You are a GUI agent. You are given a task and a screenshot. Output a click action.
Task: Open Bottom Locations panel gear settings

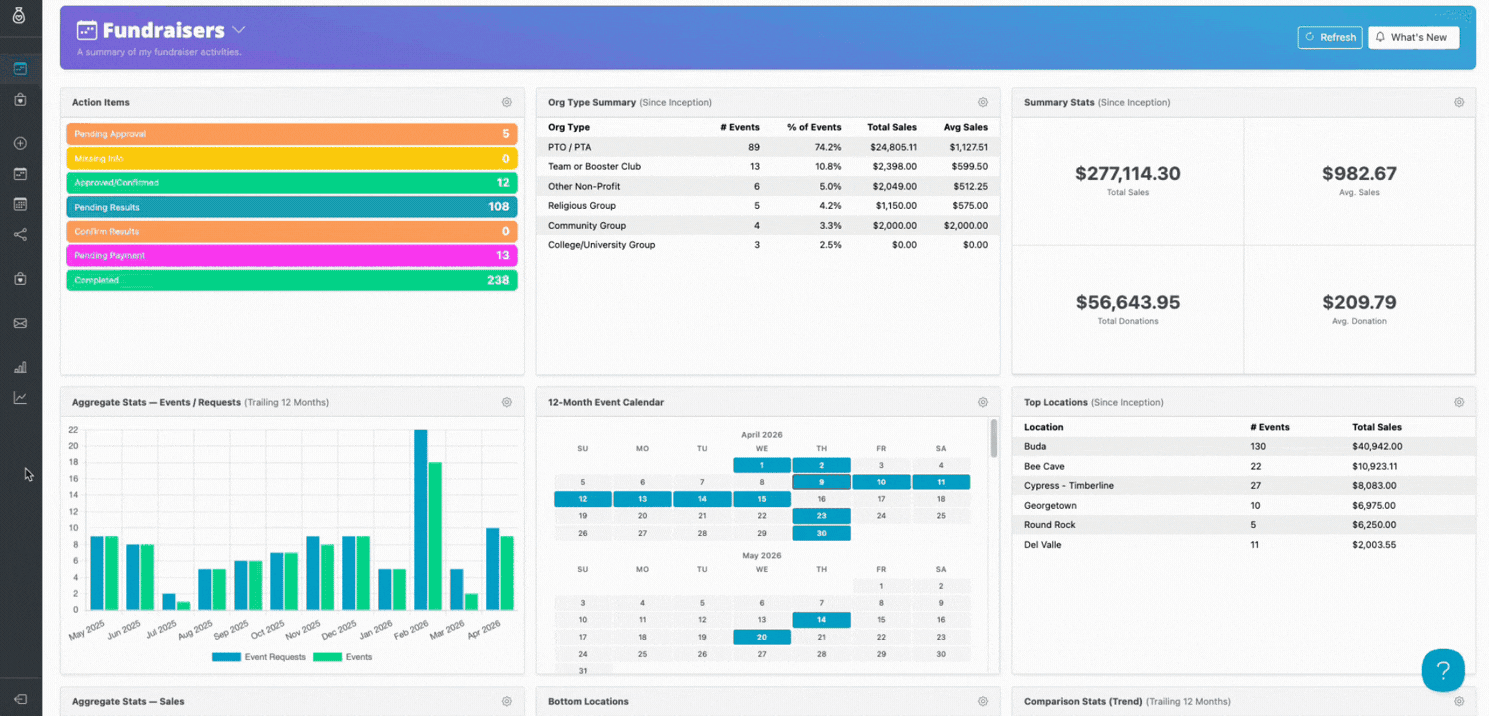point(983,701)
